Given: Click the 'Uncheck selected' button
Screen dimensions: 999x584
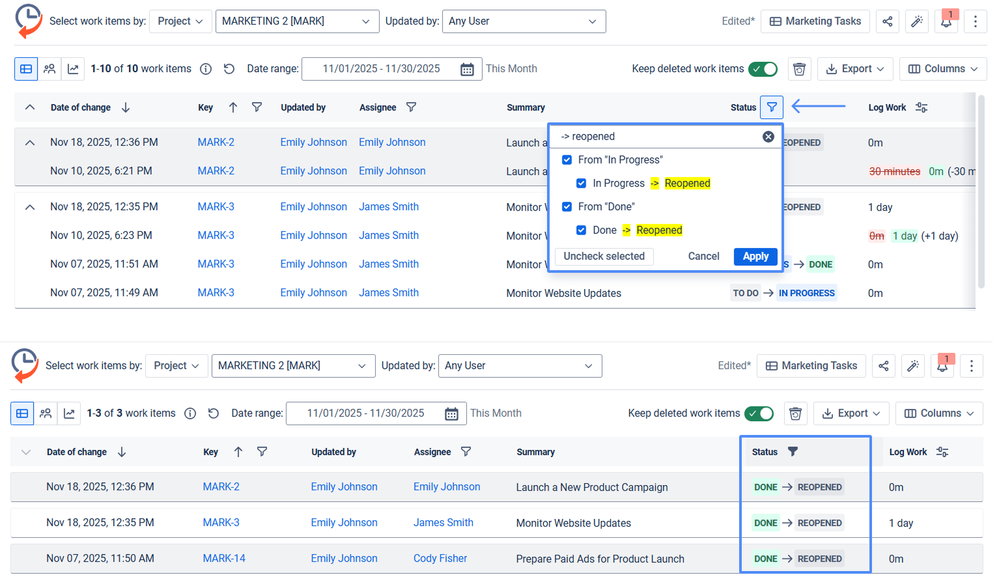Looking at the screenshot, I should coord(604,256).
